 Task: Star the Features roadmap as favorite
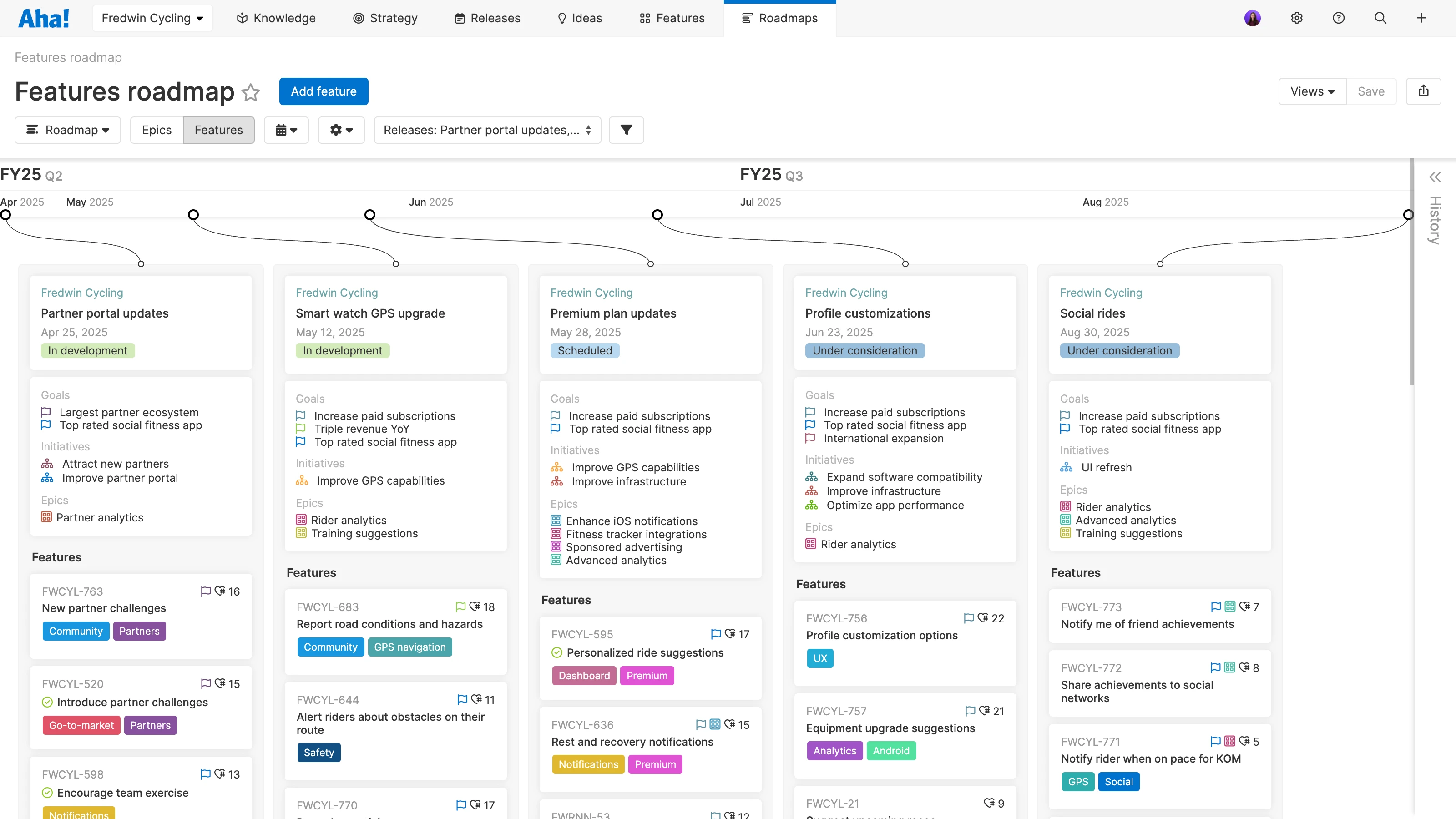tap(250, 92)
